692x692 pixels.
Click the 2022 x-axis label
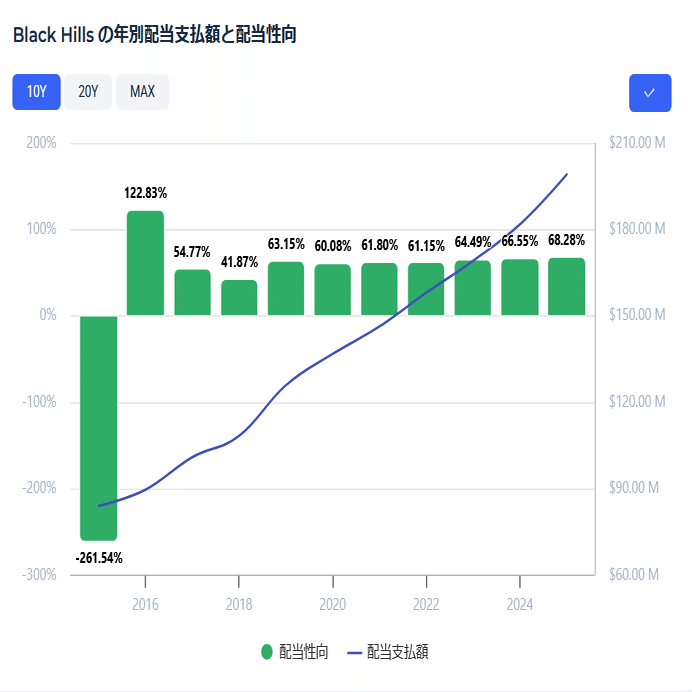pyautogui.click(x=426, y=604)
